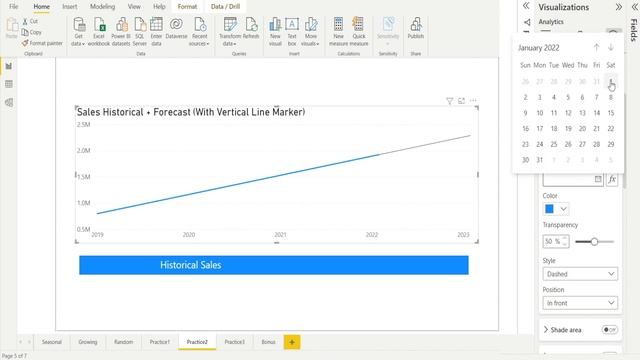640x360 pixels.
Task: Collapse the Visualizations pane
Action: (619, 7)
